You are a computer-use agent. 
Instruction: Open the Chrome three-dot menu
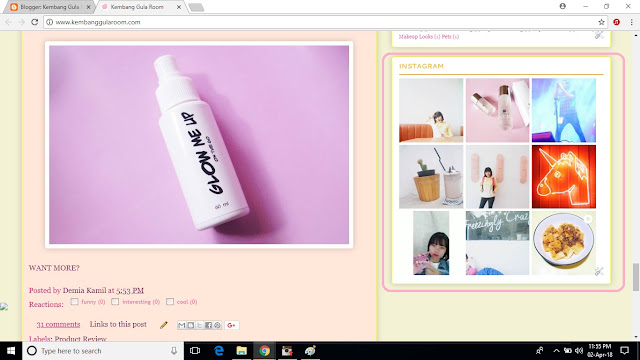coord(631,22)
